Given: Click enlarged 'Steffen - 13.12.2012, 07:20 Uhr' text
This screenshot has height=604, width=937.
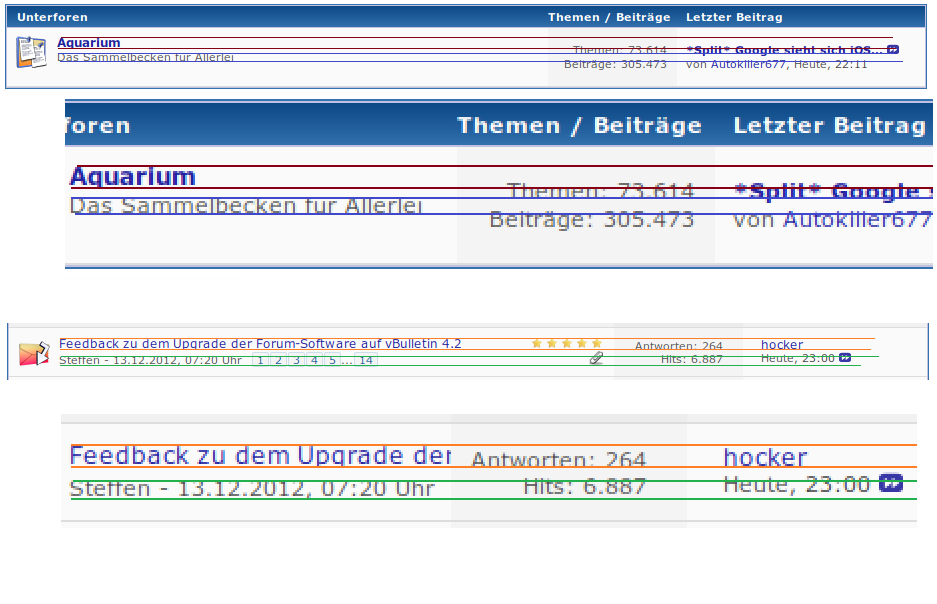Looking at the screenshot, I should [x=252, y=489].
